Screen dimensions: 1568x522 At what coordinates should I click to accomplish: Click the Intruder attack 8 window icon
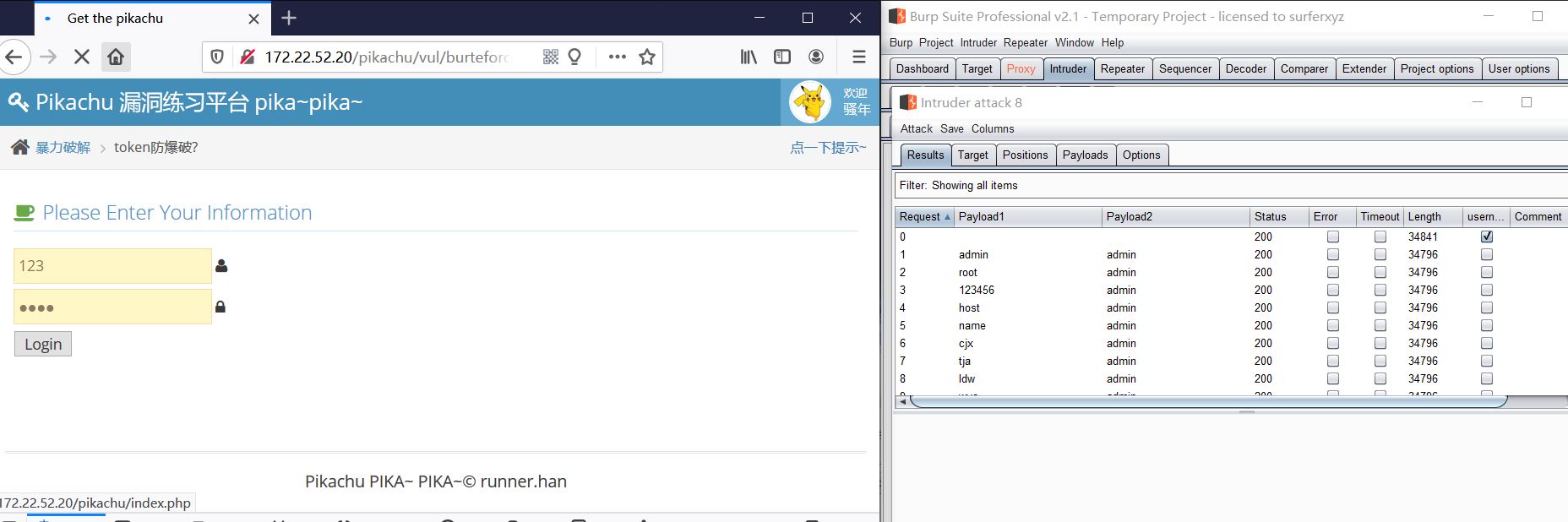pos(908,102)
